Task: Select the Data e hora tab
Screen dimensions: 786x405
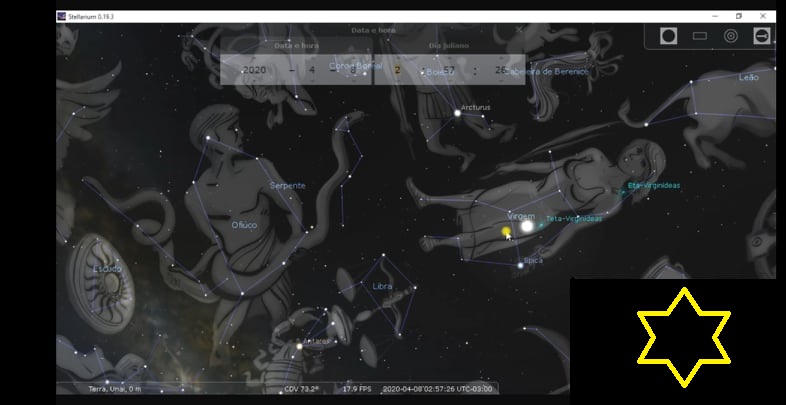Action: pyautogui.click(x=296, y=45)
